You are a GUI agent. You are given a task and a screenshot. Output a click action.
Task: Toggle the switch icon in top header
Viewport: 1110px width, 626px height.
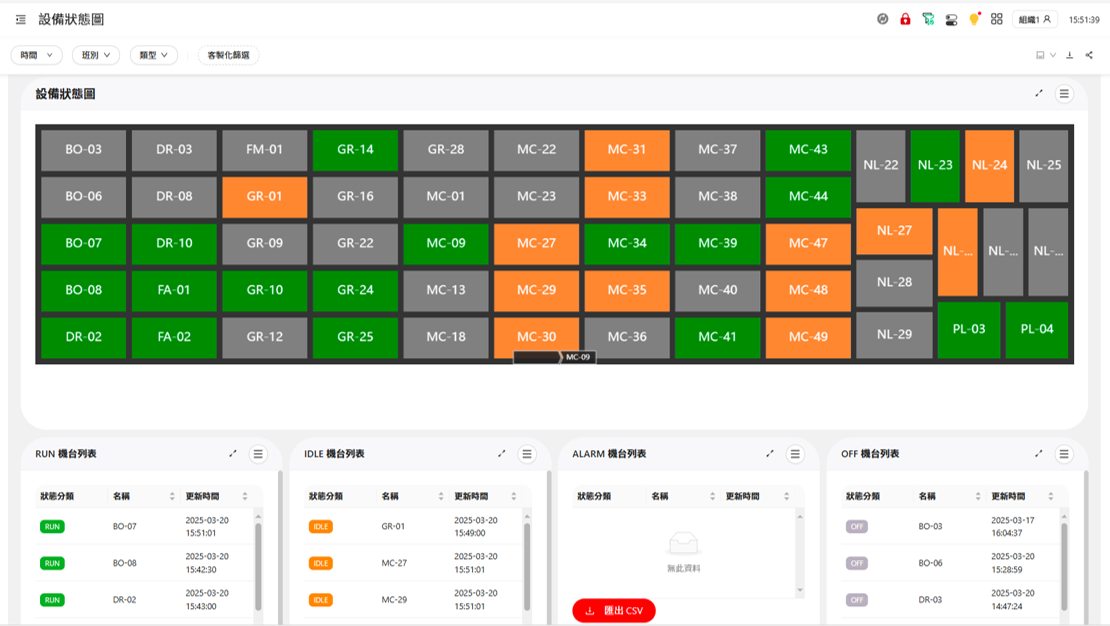pyautogui.click(x=951, y=19)
